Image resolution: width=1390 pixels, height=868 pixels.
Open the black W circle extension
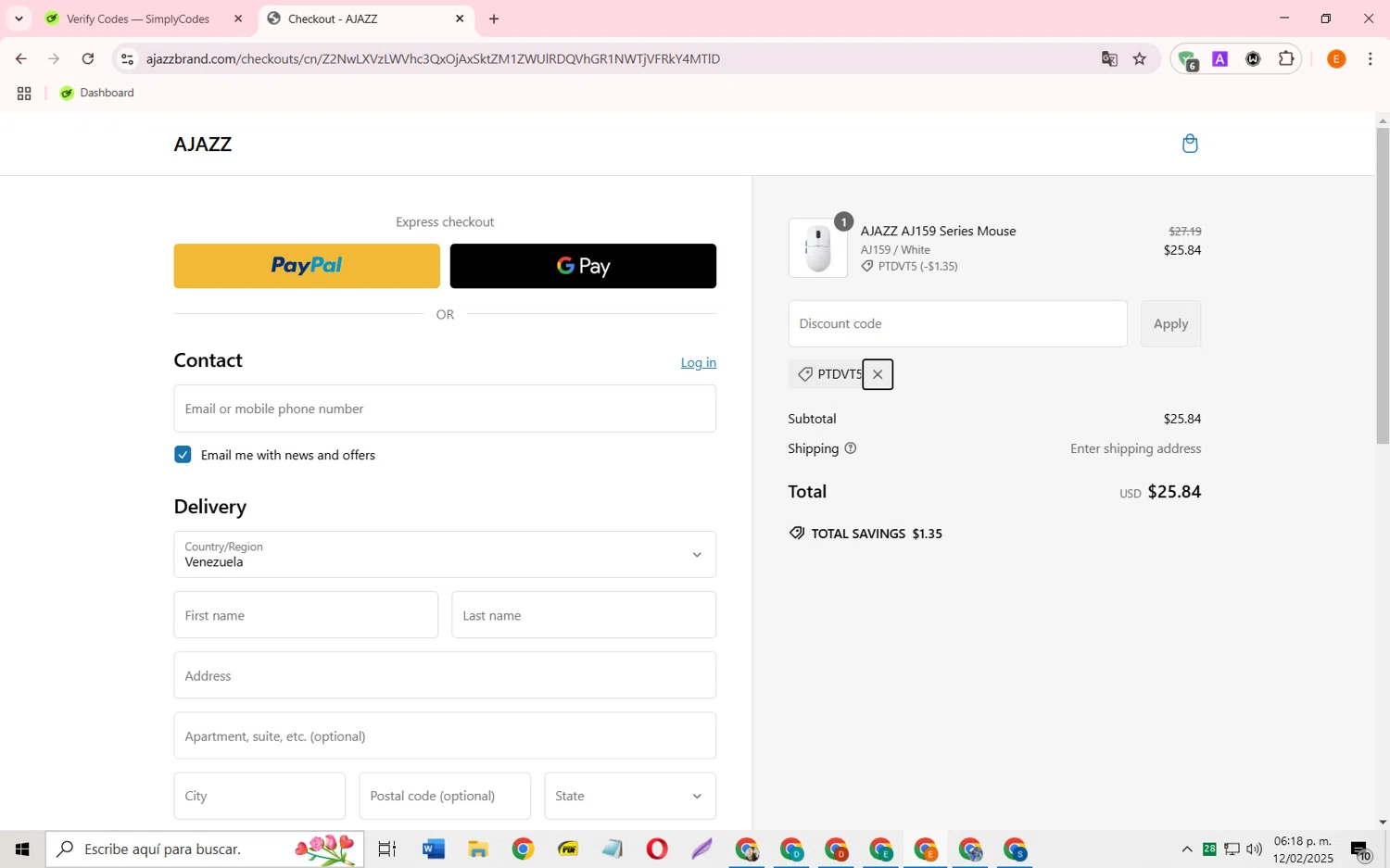[1253, 58]
